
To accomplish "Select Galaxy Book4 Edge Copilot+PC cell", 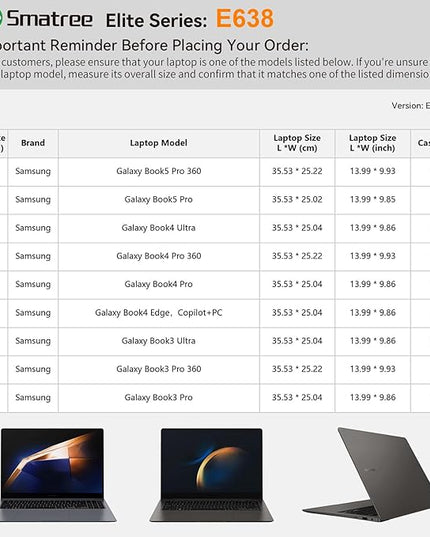I will point(159,313).
